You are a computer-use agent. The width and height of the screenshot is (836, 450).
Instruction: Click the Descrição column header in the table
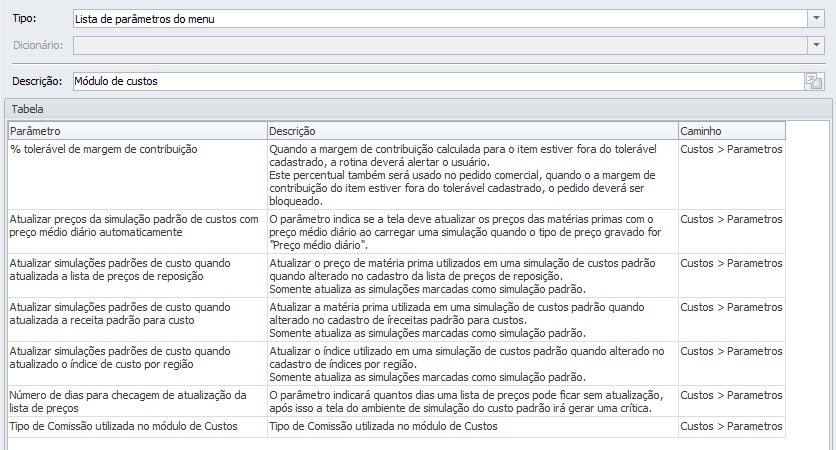pyautogui.click(x=472, y=131)
